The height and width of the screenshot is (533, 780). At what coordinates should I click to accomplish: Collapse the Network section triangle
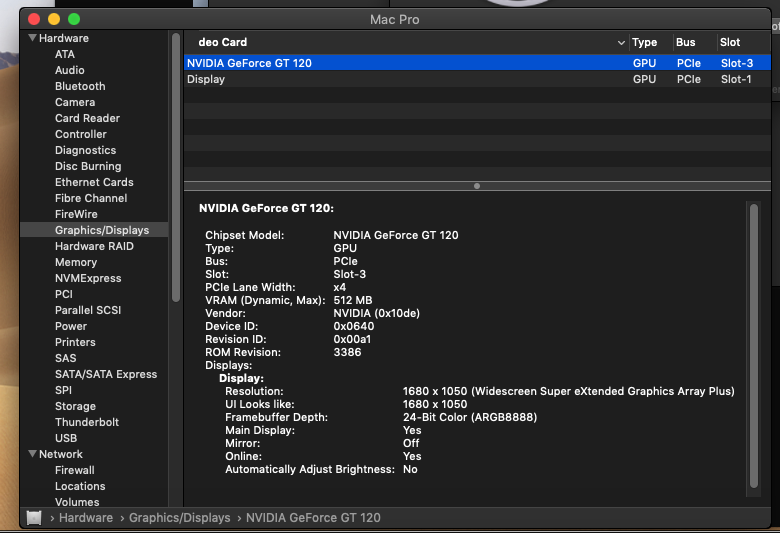[32, 454]
